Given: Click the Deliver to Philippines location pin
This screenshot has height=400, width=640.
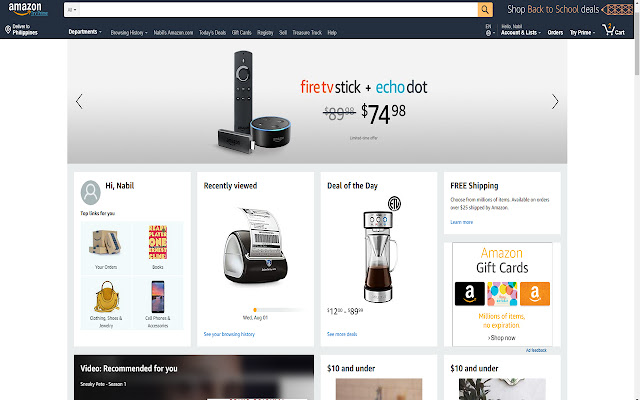Looking at the screenshot, I should pyautogui.click(x=8, y=29).
